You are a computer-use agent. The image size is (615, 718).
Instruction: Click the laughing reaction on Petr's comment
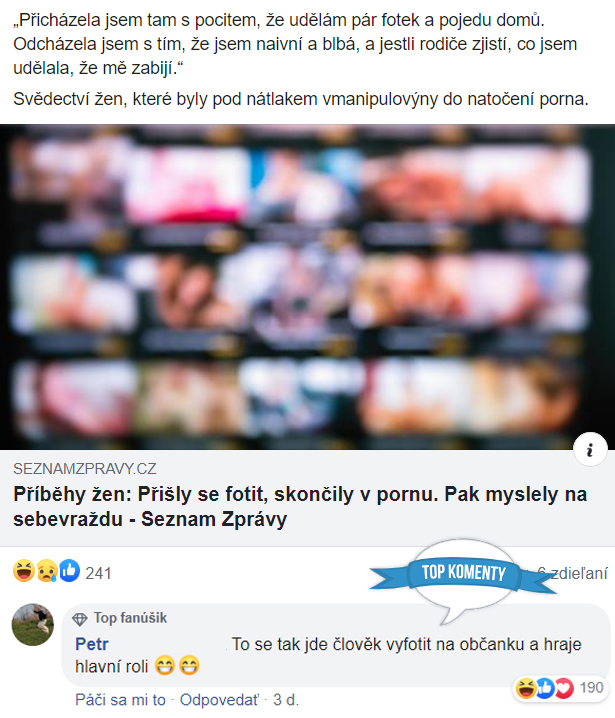point(526,688)
